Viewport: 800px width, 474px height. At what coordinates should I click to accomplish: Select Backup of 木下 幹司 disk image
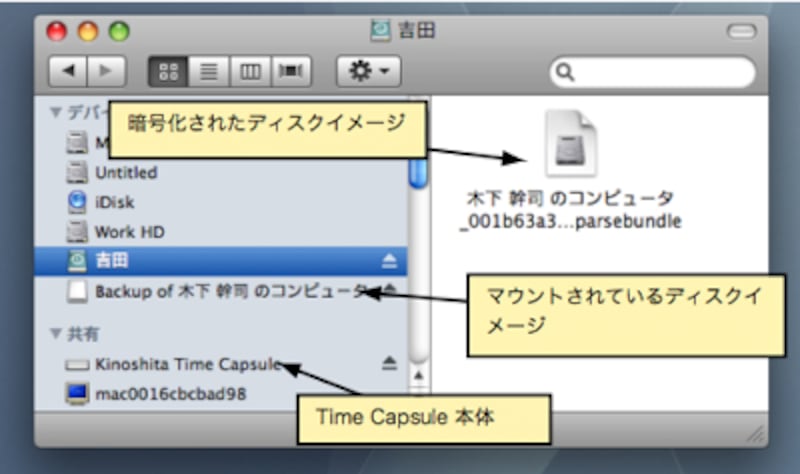tap(223, 291)
